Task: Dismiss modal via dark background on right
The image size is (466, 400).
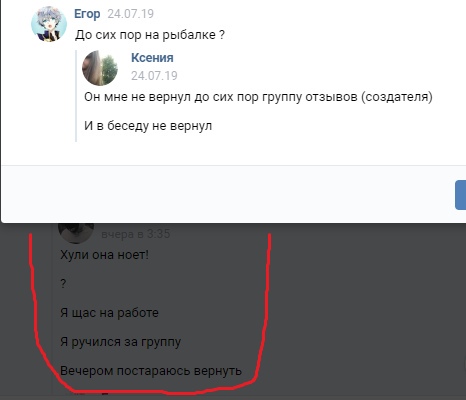Action: [x=367, y=310]
